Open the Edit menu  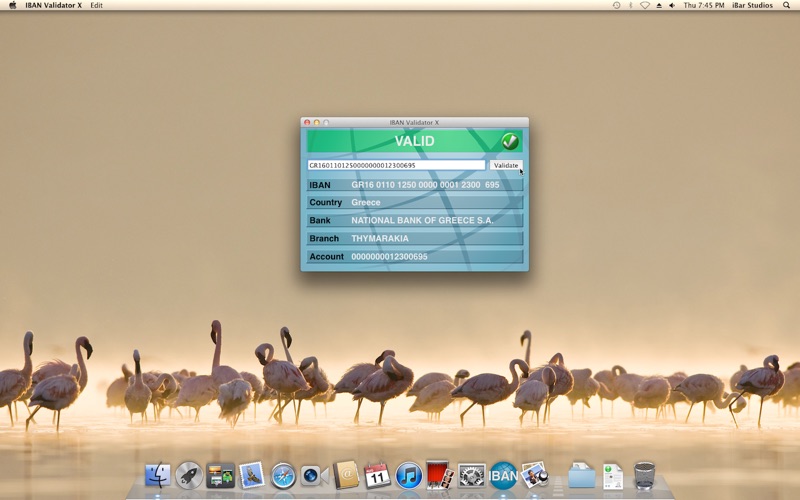96,5
